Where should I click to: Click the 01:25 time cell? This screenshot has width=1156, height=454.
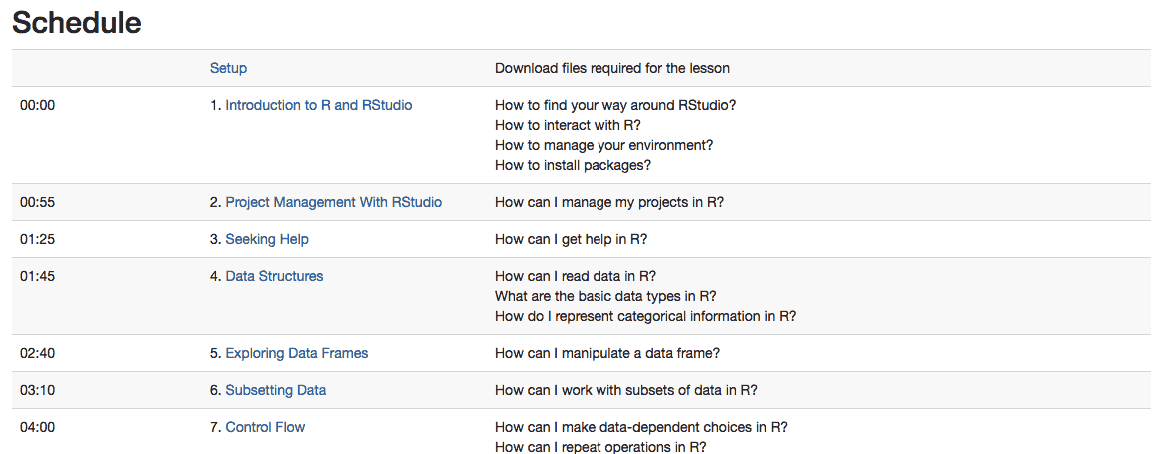coord(38,240)
